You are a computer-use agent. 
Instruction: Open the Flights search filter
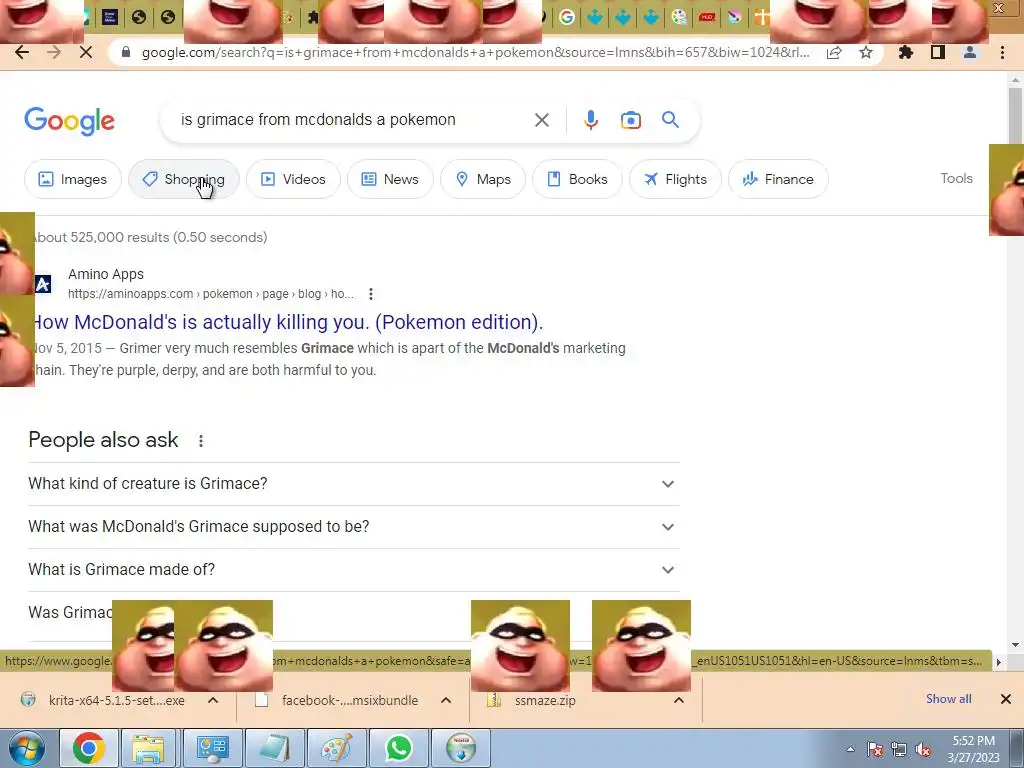[675, 179]
